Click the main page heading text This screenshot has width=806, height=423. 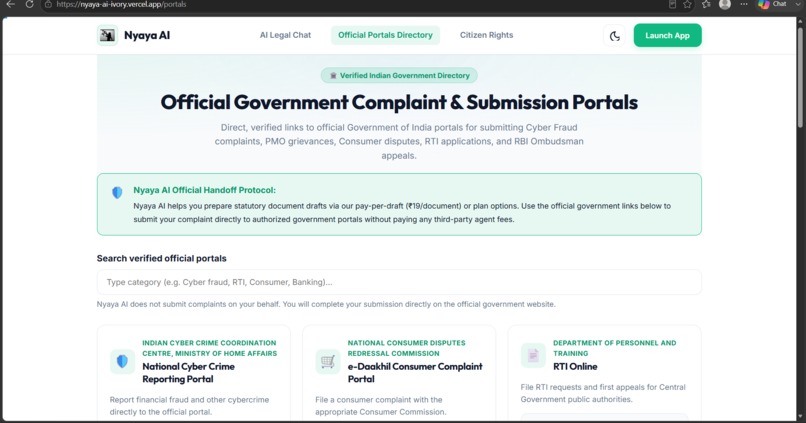point(399,102)
